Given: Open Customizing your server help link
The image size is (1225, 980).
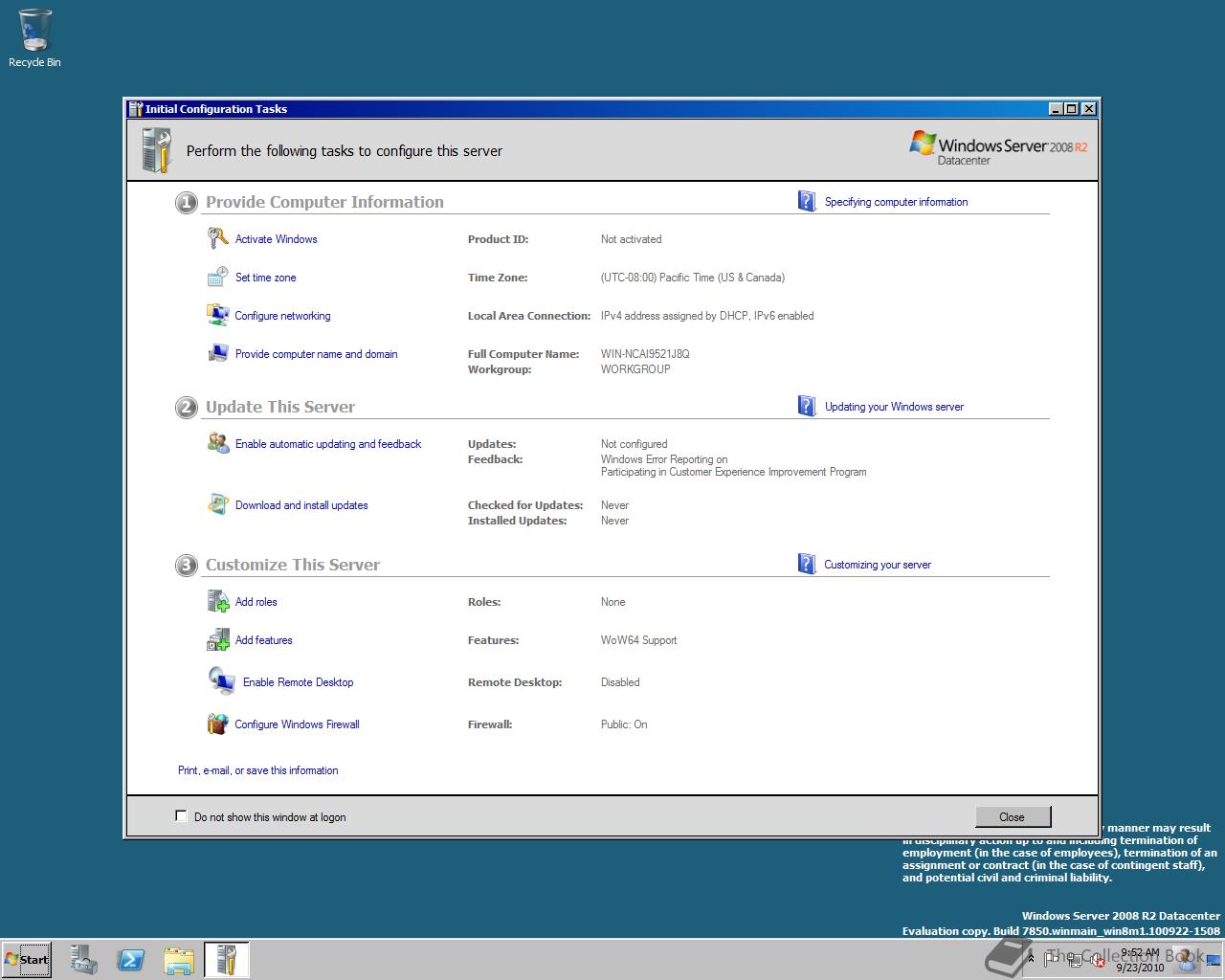Looking at the screenshot, I should tap(878, 565).
